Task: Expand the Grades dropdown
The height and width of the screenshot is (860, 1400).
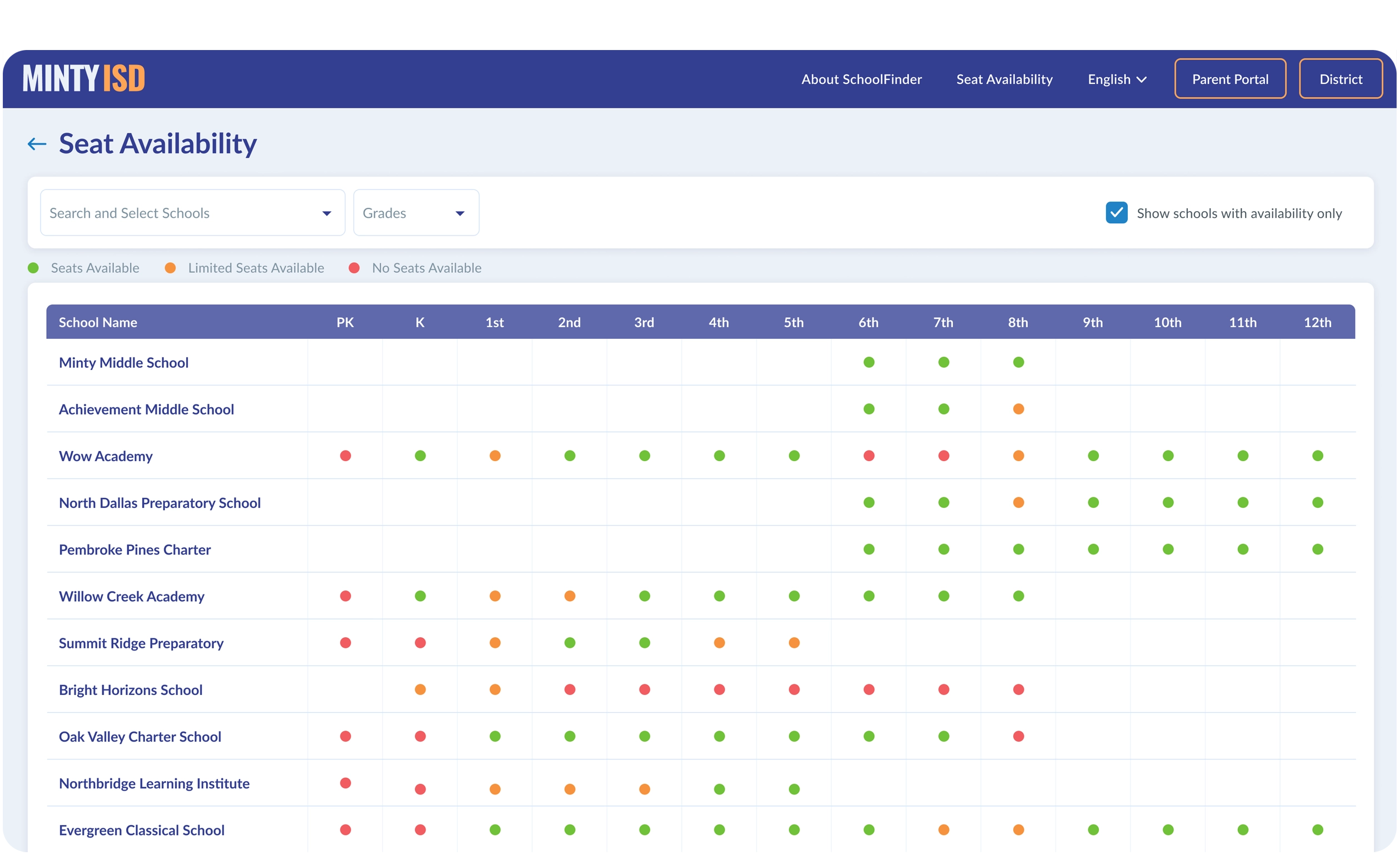Action: [416, 213]
